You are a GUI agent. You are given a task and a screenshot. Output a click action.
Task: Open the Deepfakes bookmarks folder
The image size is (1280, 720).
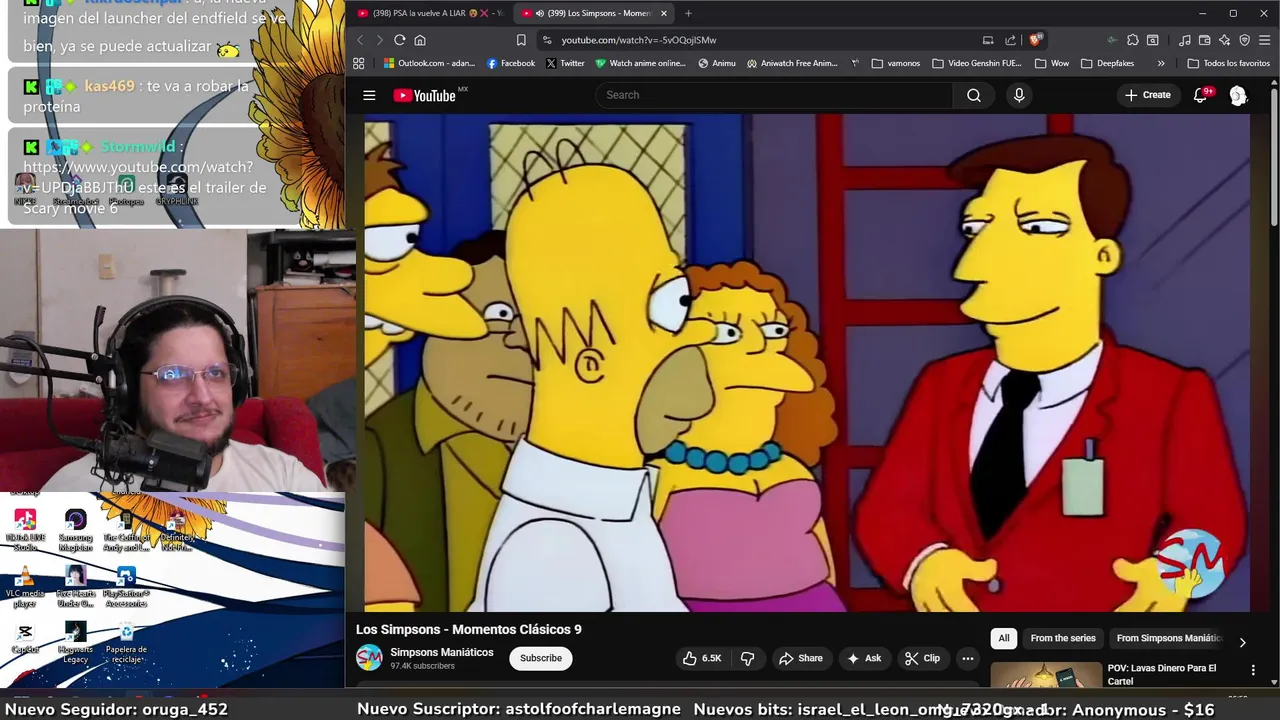click(1108, 63)
